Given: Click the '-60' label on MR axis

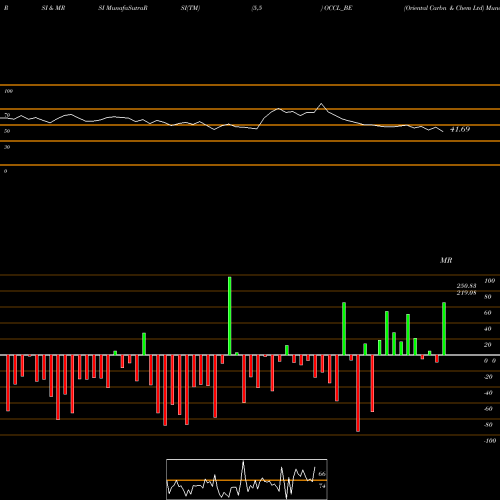Looking at the screenshot, I should 488,409.
